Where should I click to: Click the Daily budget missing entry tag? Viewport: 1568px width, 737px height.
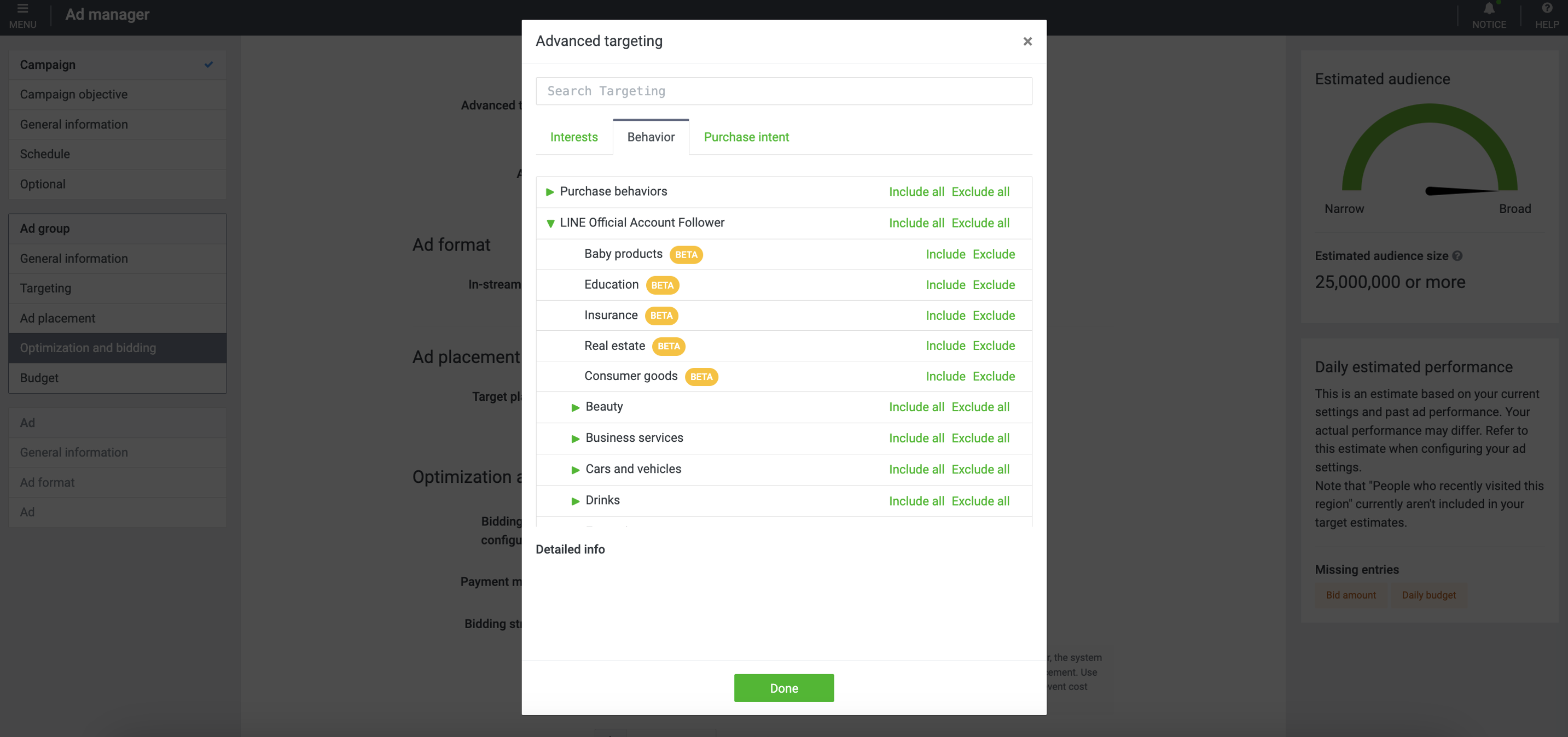1428,595
